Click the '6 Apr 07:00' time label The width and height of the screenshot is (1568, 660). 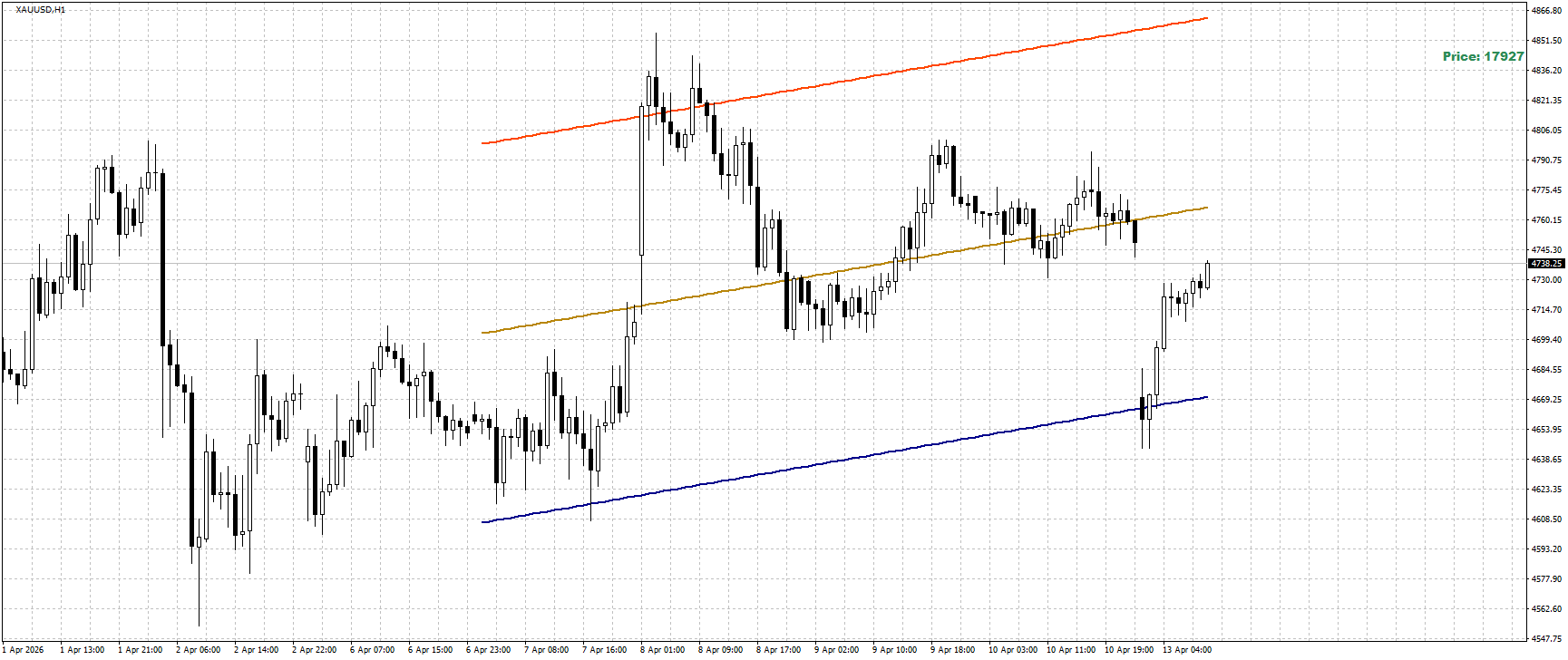(373, 650)
